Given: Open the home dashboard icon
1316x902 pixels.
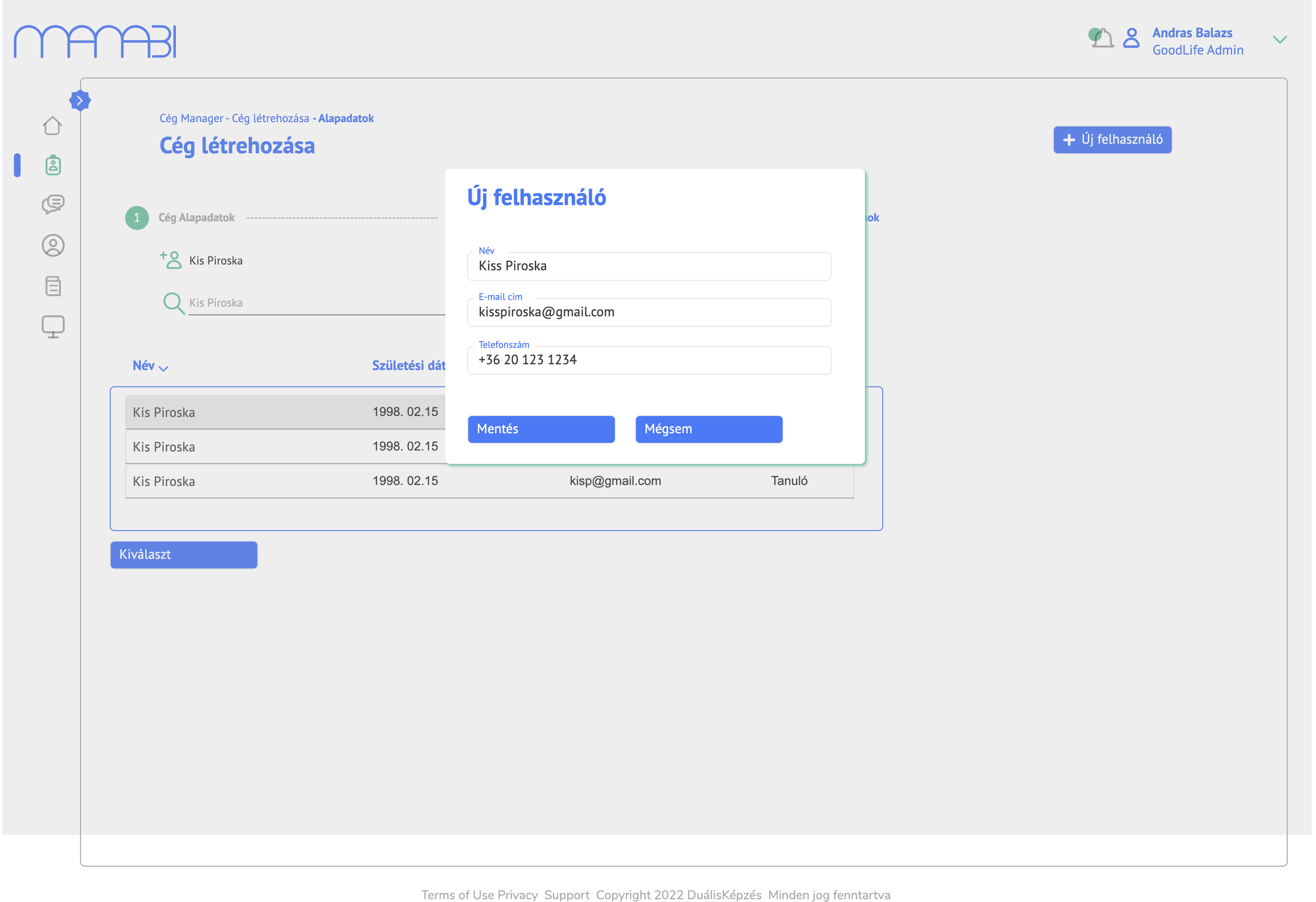Looking at the screenshot, I should pos(52,126).
